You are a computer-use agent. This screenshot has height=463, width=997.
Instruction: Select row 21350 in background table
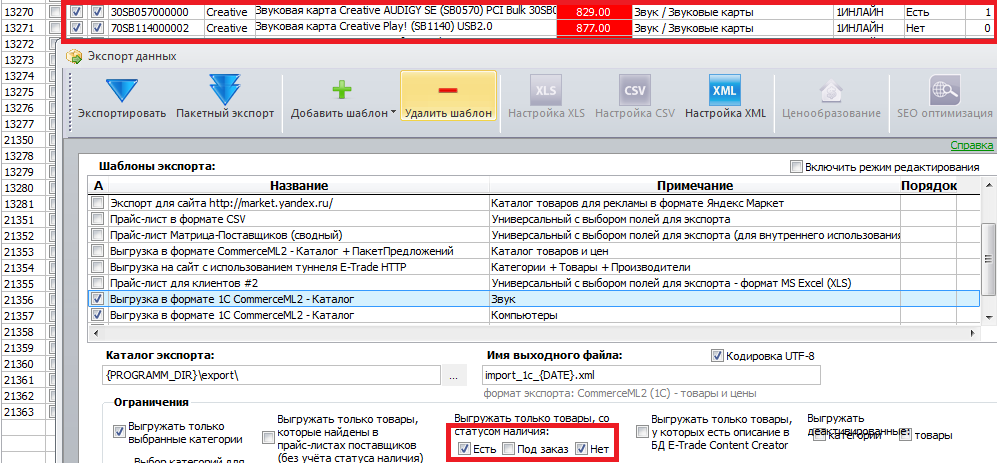pos(23,140)
